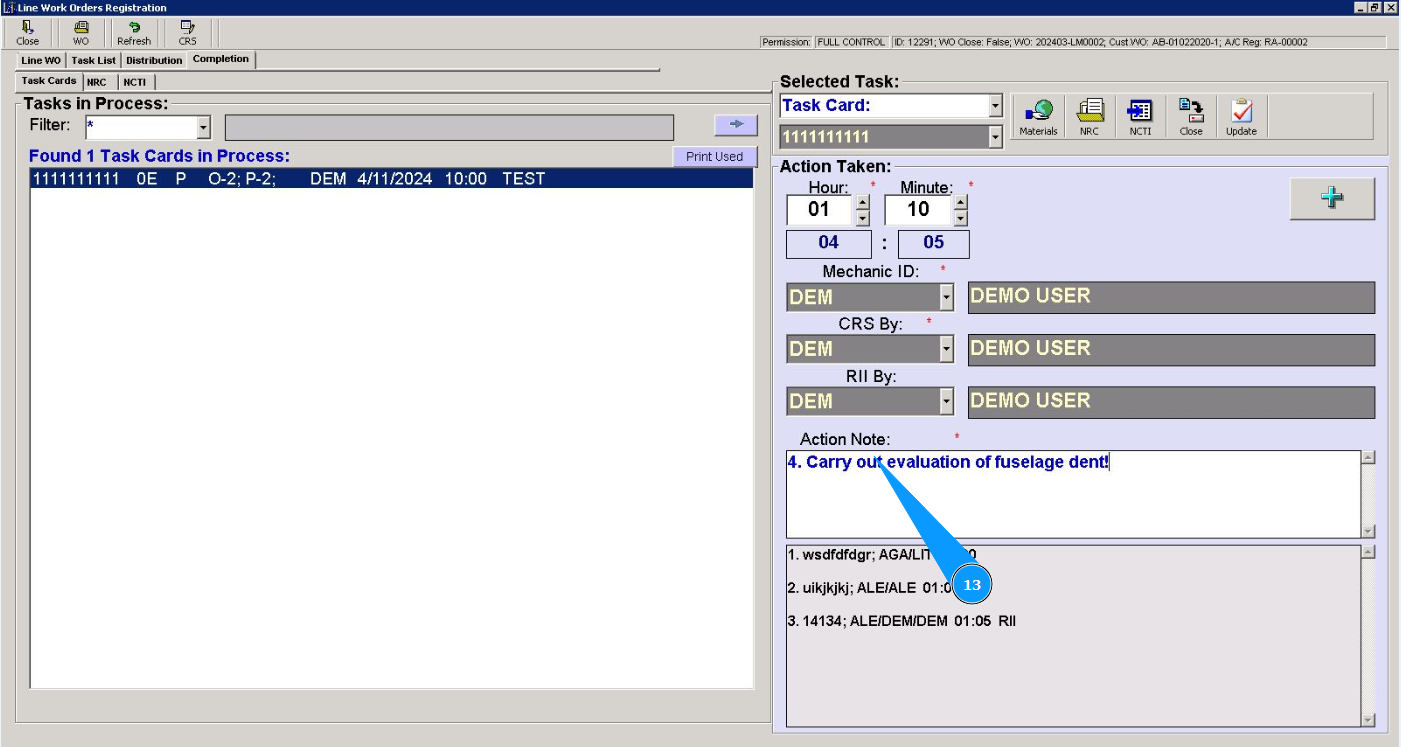
Task: Decrease the Minute value with down arrow
Action: (x=960, y=217)
